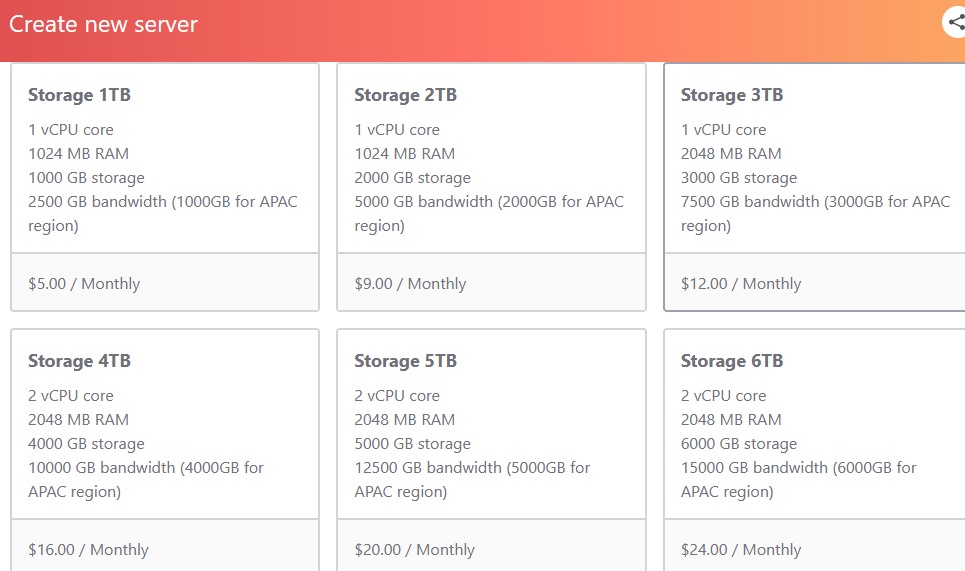The image size is (965, 571).
Task: Select the Storage 6TB plan heading
Action: tap(731, 361)
